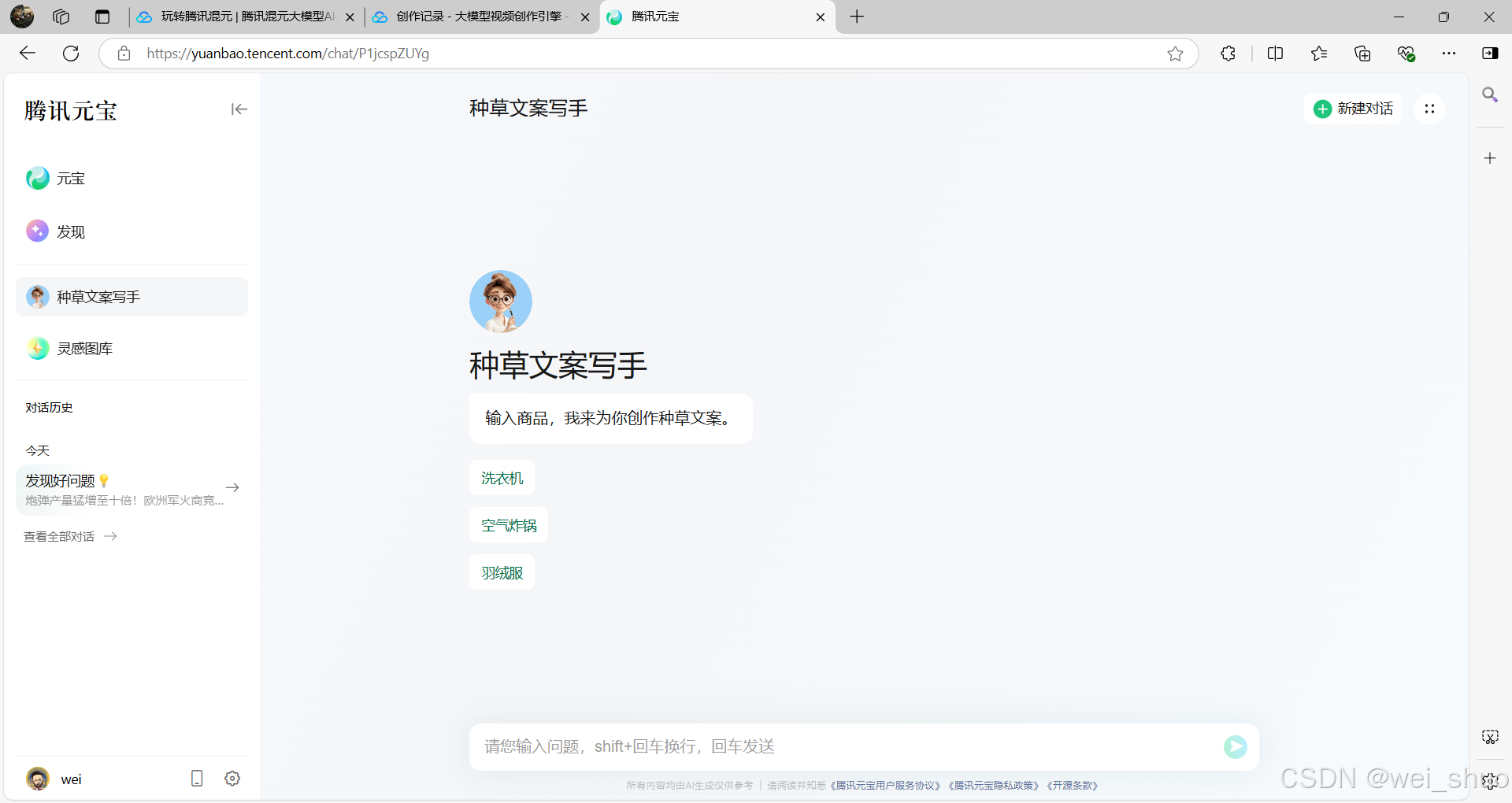The height and width of the screenshot is (803, 1512).
Task: Open browser extensions puzzle icon
Action: tap(1228, 54)
